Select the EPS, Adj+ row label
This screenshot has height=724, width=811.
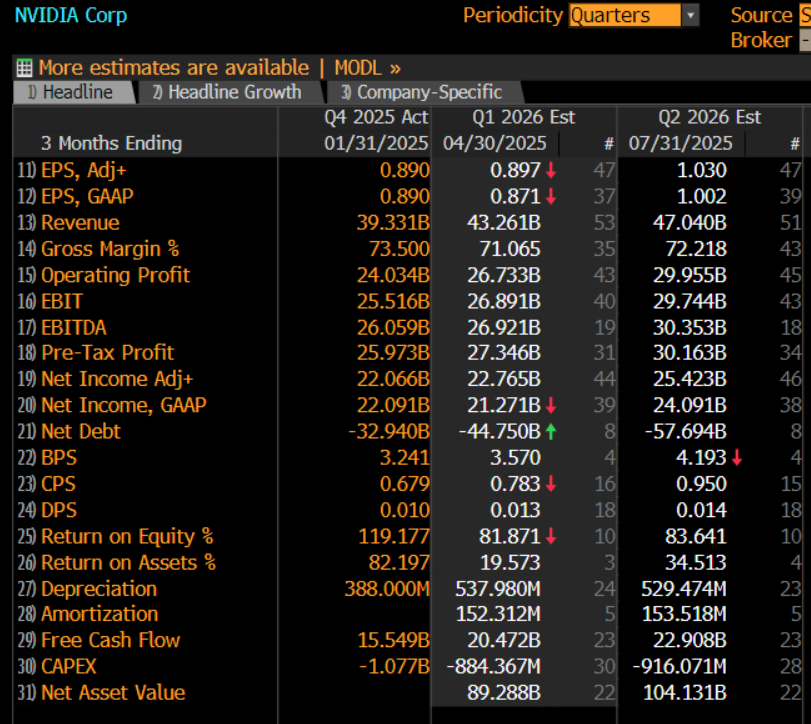[x=83, y=170]
